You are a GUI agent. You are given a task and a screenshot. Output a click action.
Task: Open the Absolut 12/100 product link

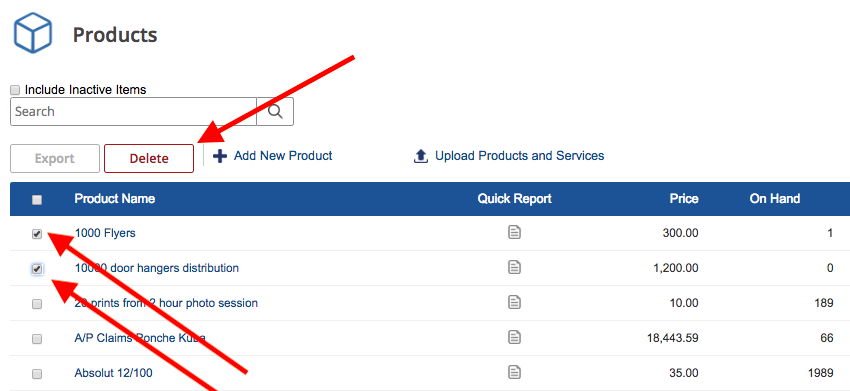(113, 373)
